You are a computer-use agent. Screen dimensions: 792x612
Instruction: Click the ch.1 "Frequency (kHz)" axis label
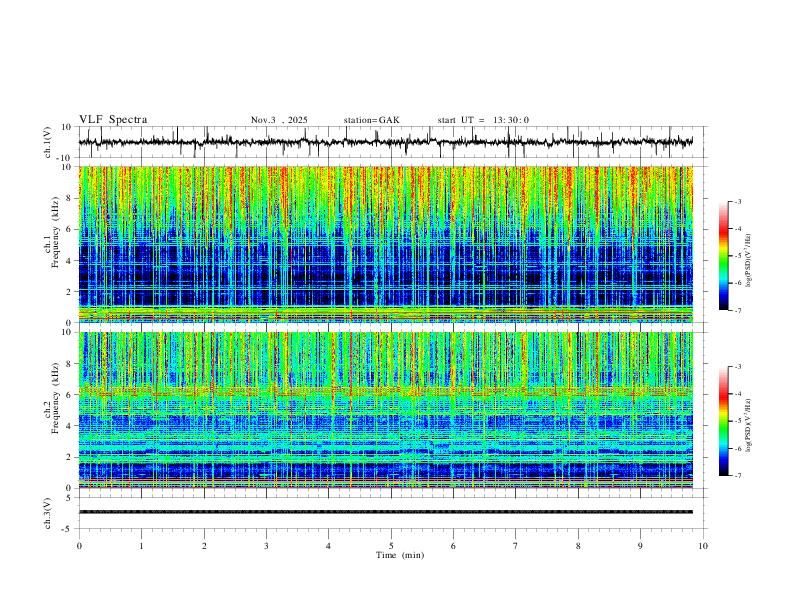click(56, 232)
